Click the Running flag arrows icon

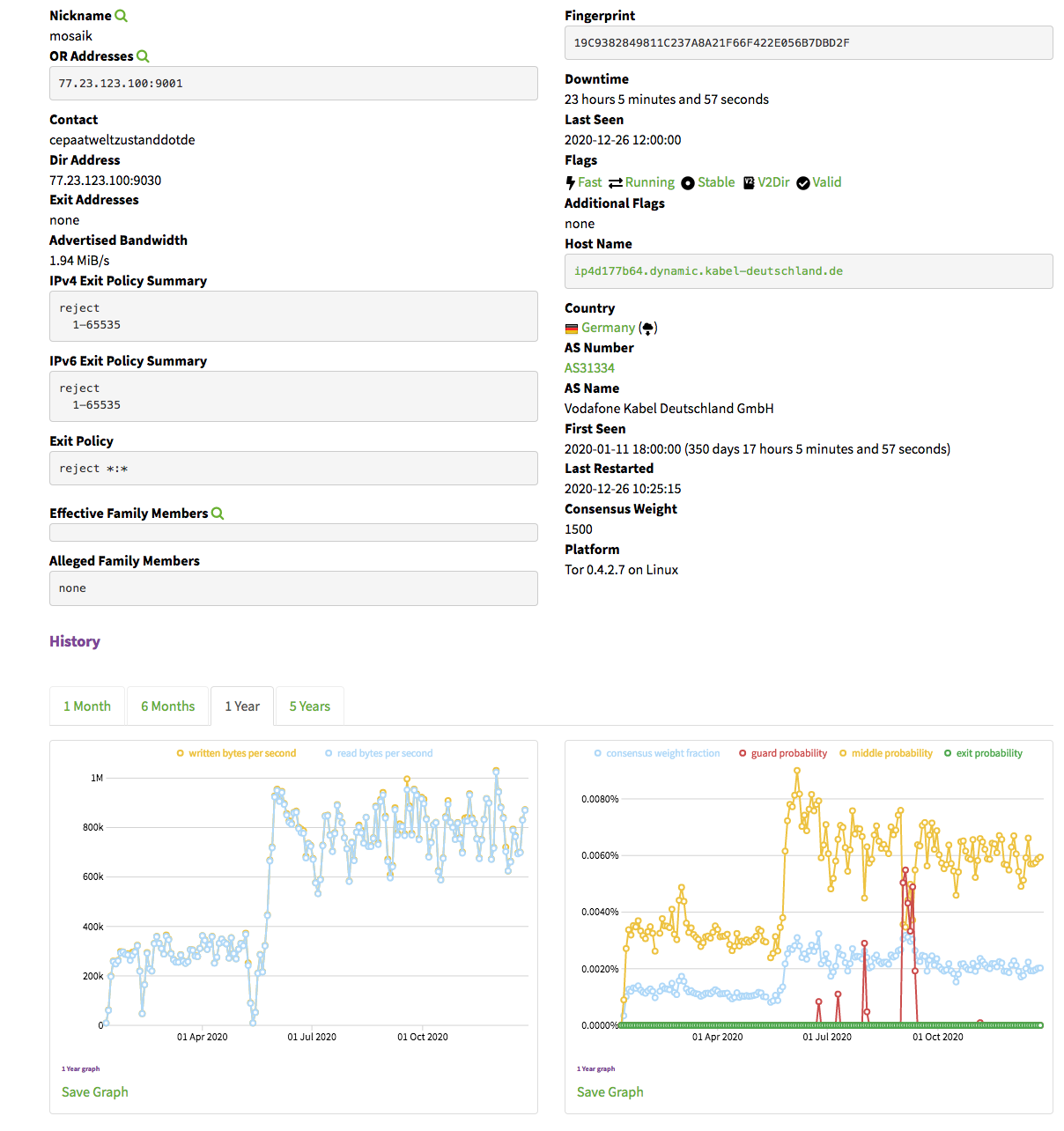(616, 182)
